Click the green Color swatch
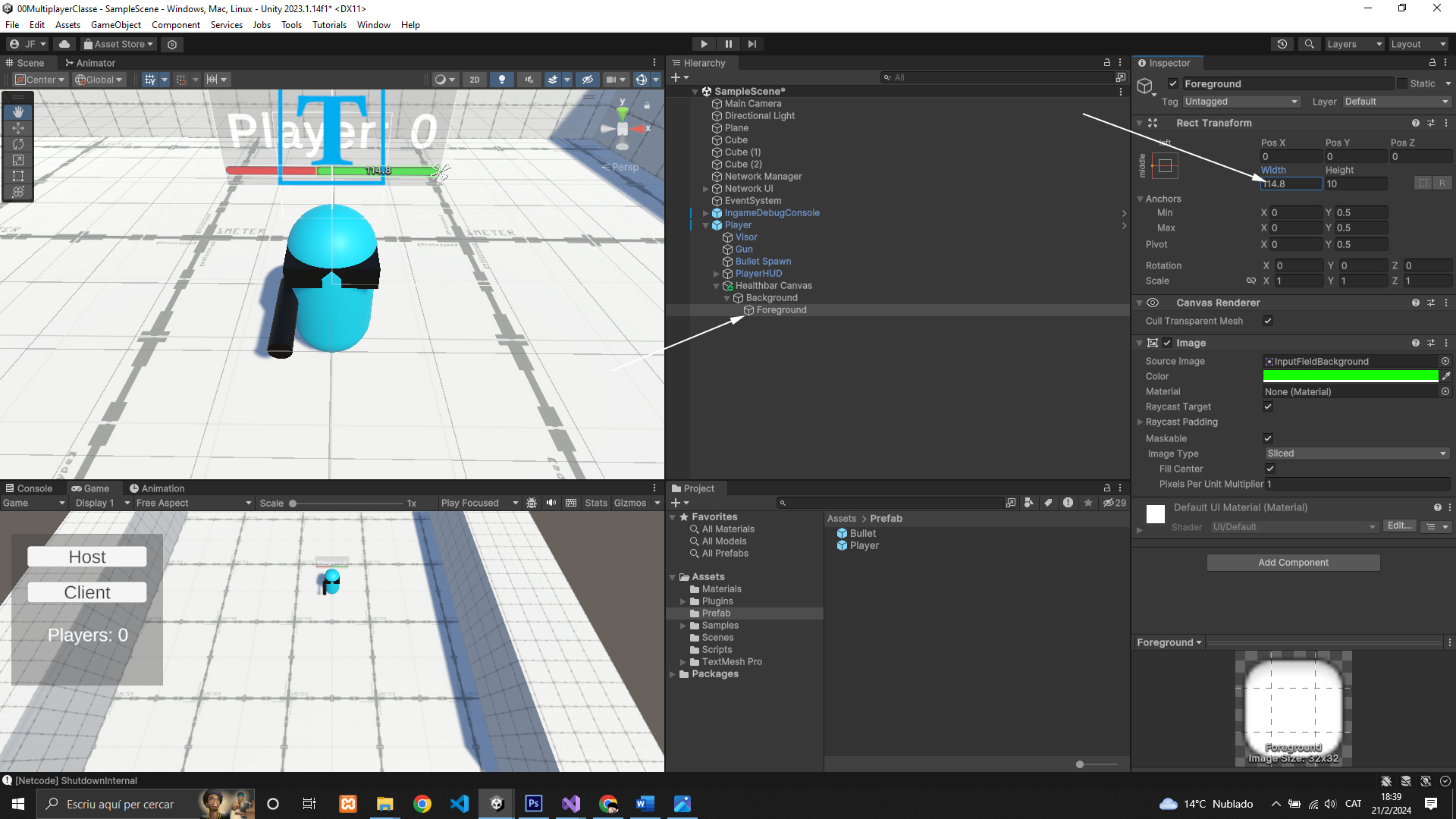1456x819 pixels. point(1350,376)
